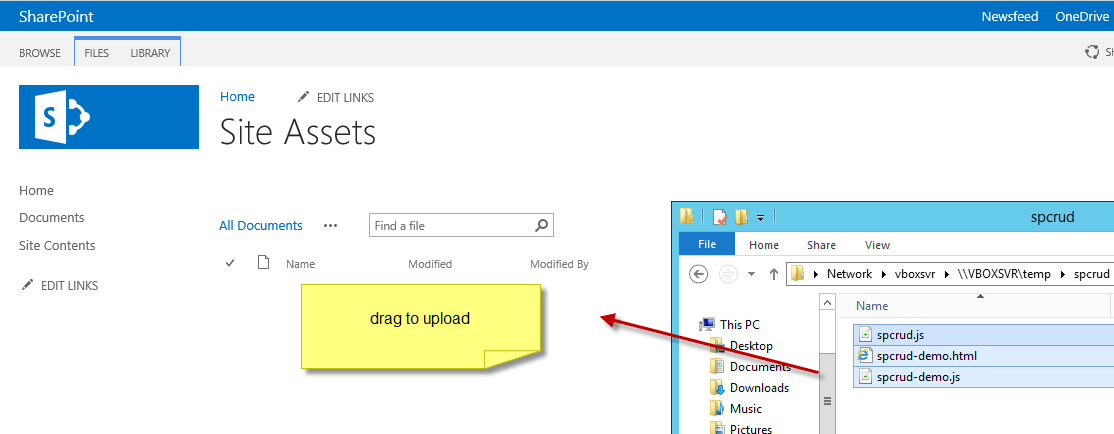Click the file type column icon
The height and width of the screenshot is (434, 1114).
(x=264, y=263)
